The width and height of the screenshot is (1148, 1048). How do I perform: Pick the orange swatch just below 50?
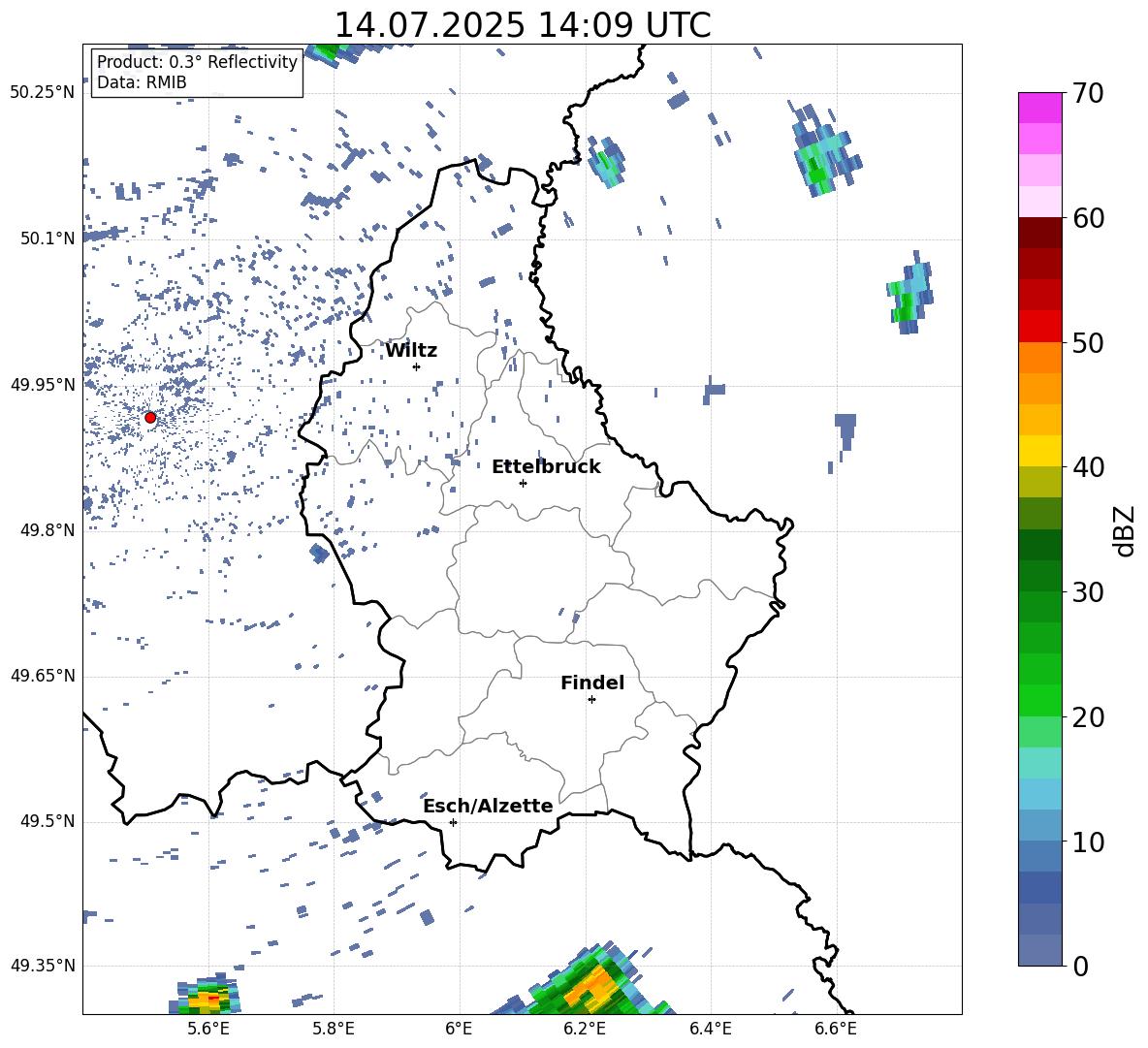(1040, 358)
